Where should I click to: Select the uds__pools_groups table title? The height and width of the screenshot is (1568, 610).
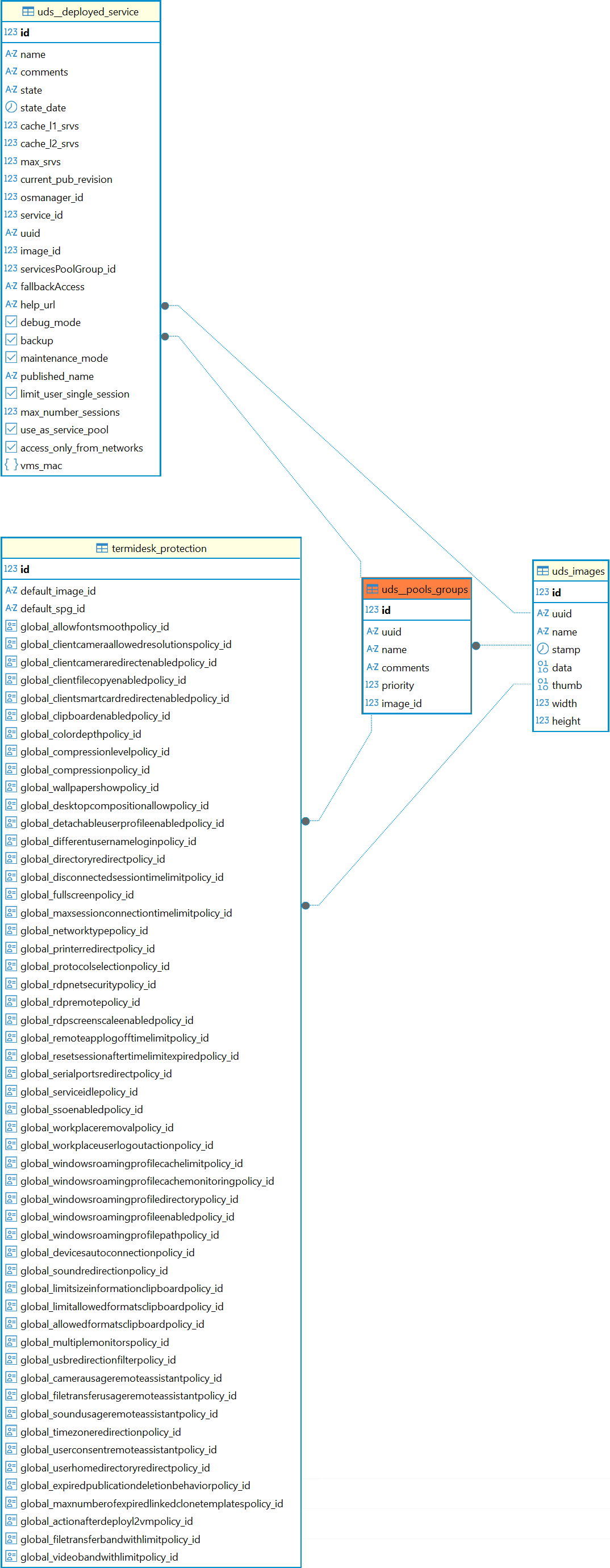[x=424, y=588]
